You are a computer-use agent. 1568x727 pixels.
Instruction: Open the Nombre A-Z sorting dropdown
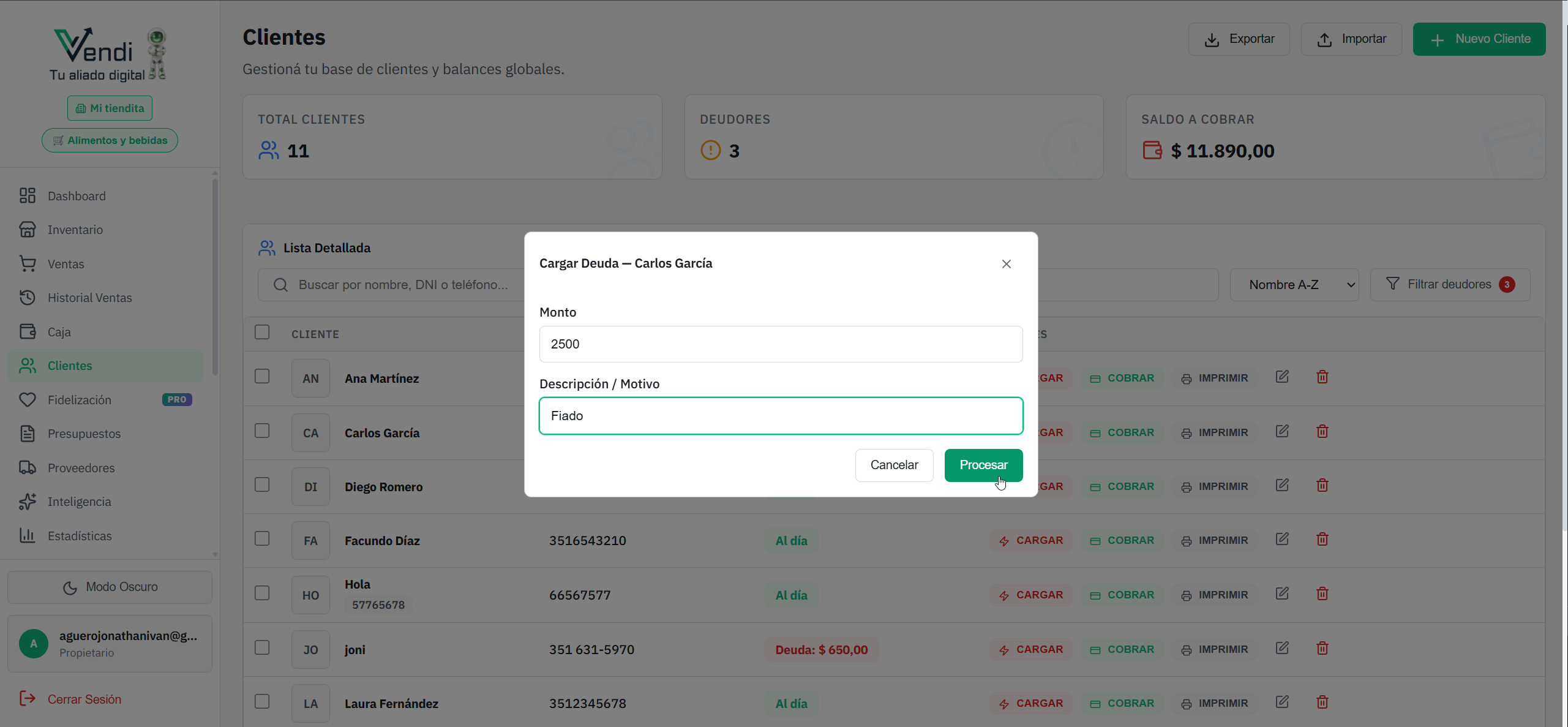[1294, 284]
